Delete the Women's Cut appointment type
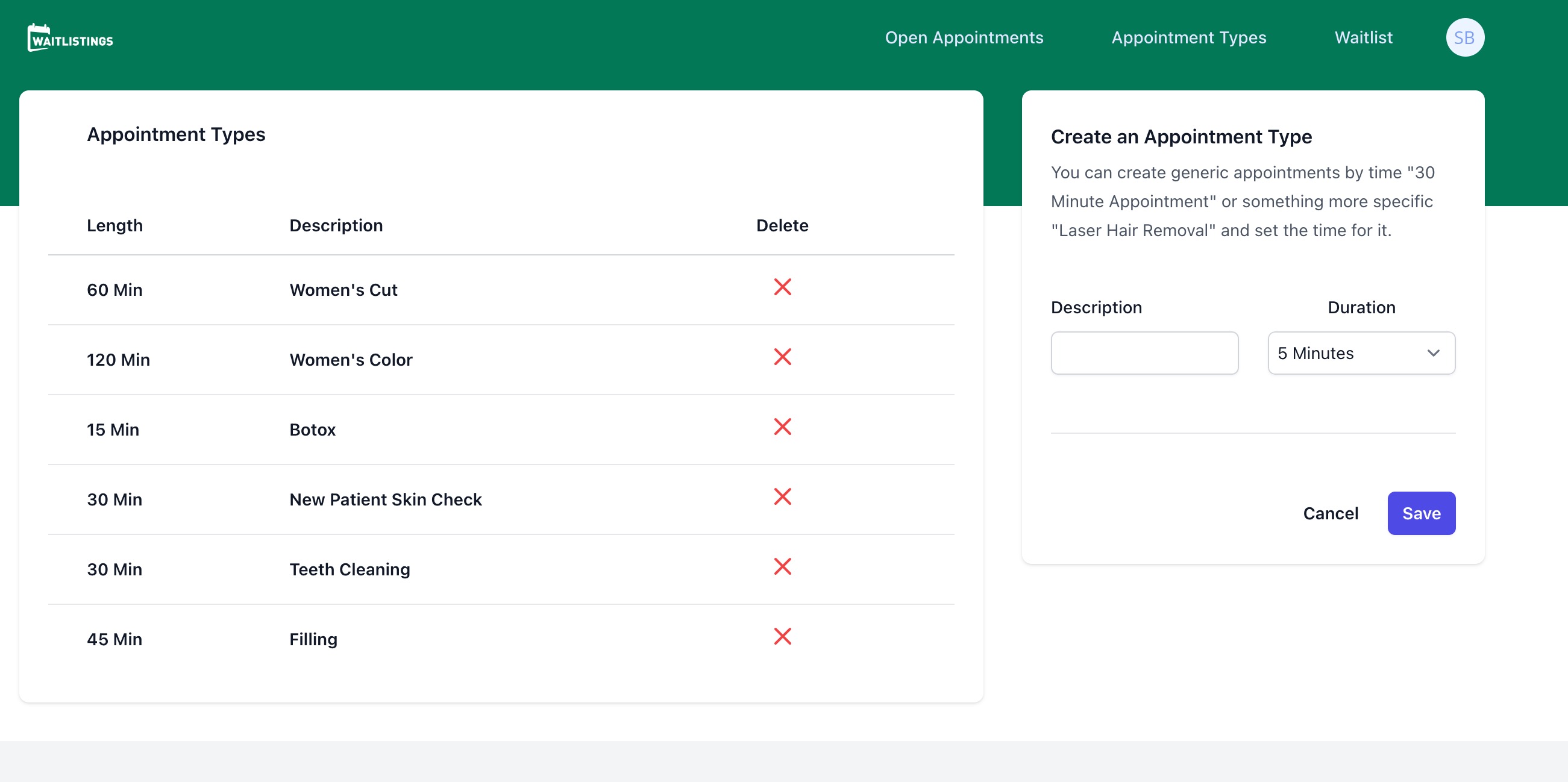This screenshot has width=1568, height=782. (782, 287)
